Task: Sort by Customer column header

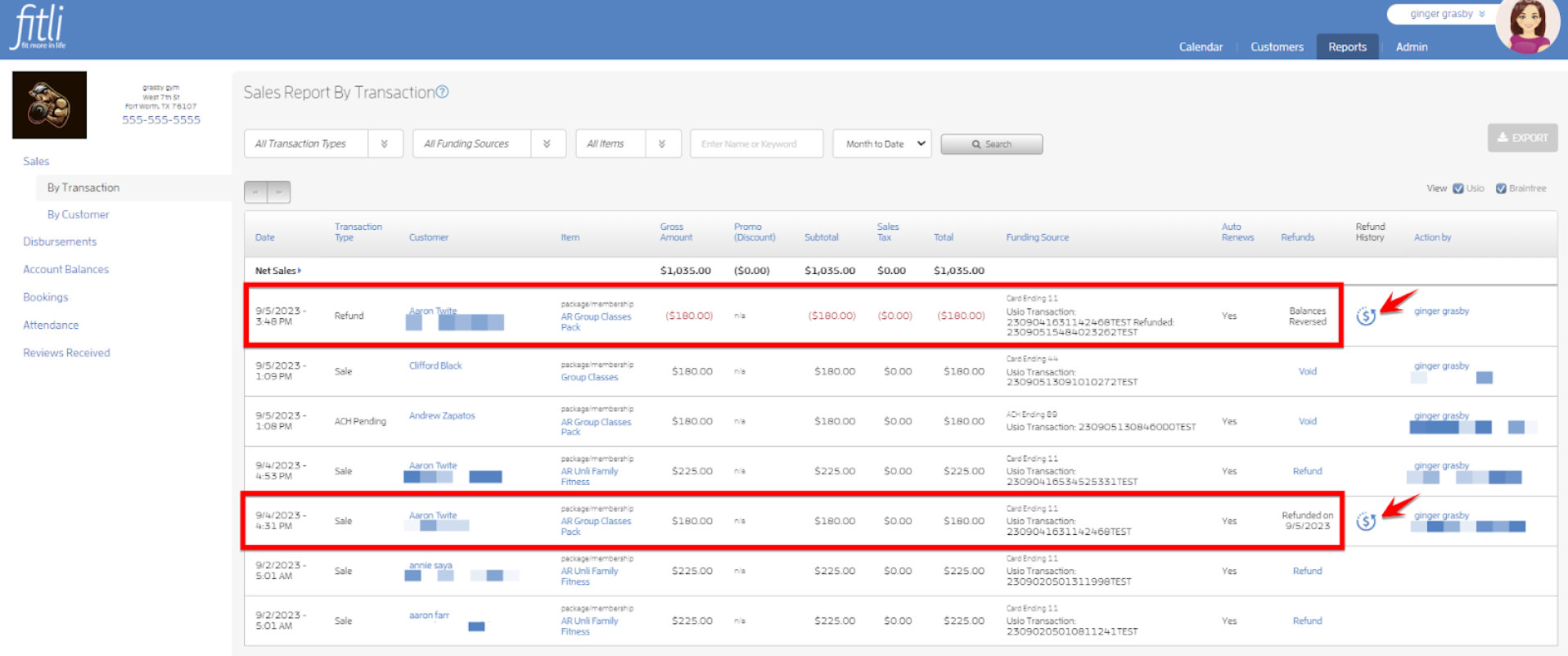Action: click(x=428, y=237)
